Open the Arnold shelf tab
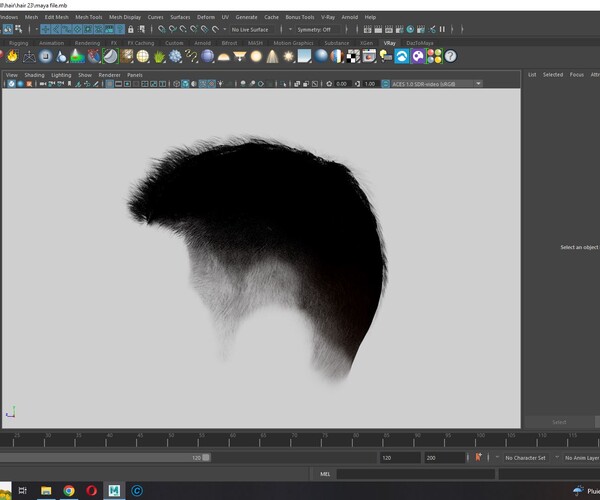 pos(202,43)
